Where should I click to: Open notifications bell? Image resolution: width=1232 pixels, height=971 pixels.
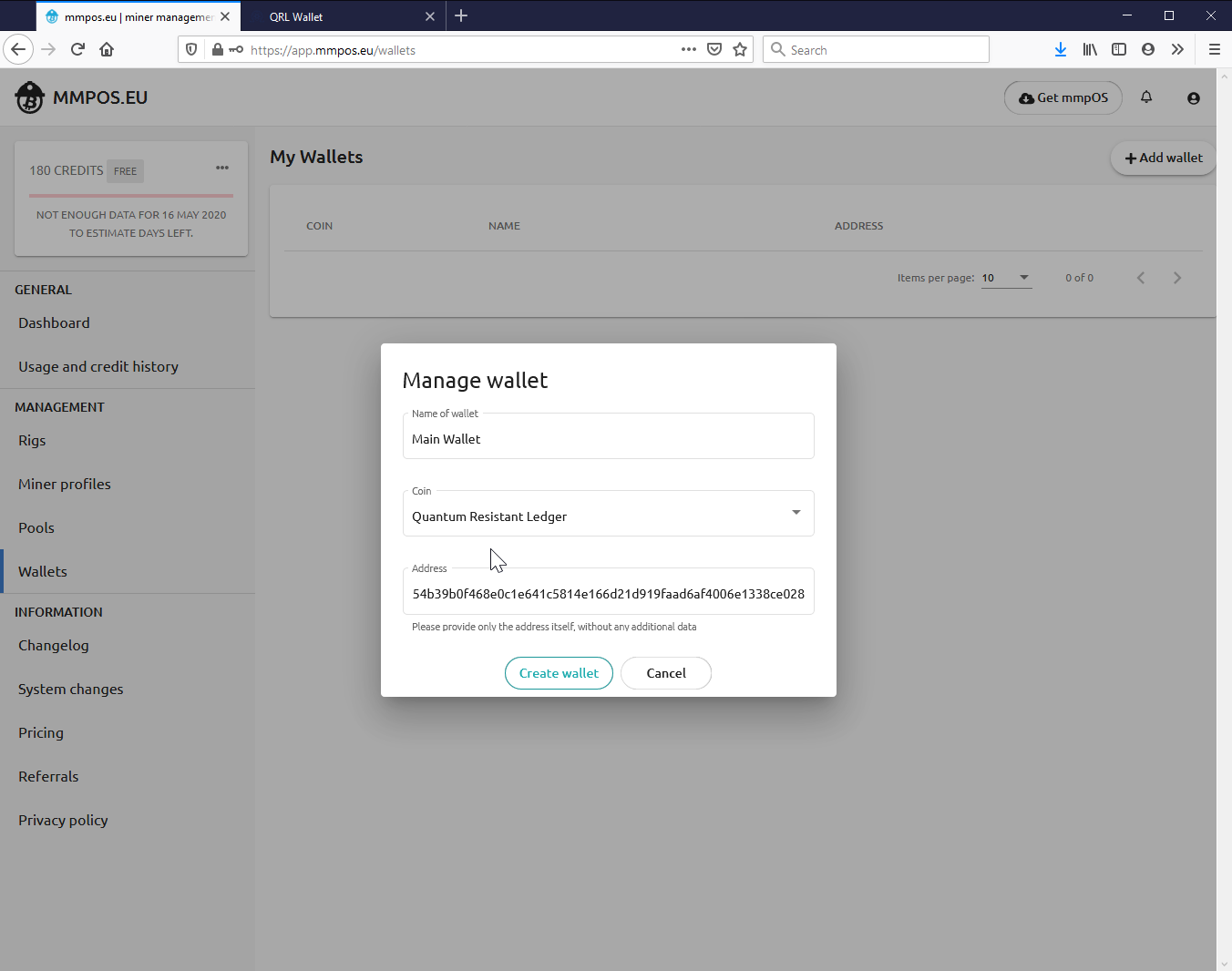tap(1146, 97)
